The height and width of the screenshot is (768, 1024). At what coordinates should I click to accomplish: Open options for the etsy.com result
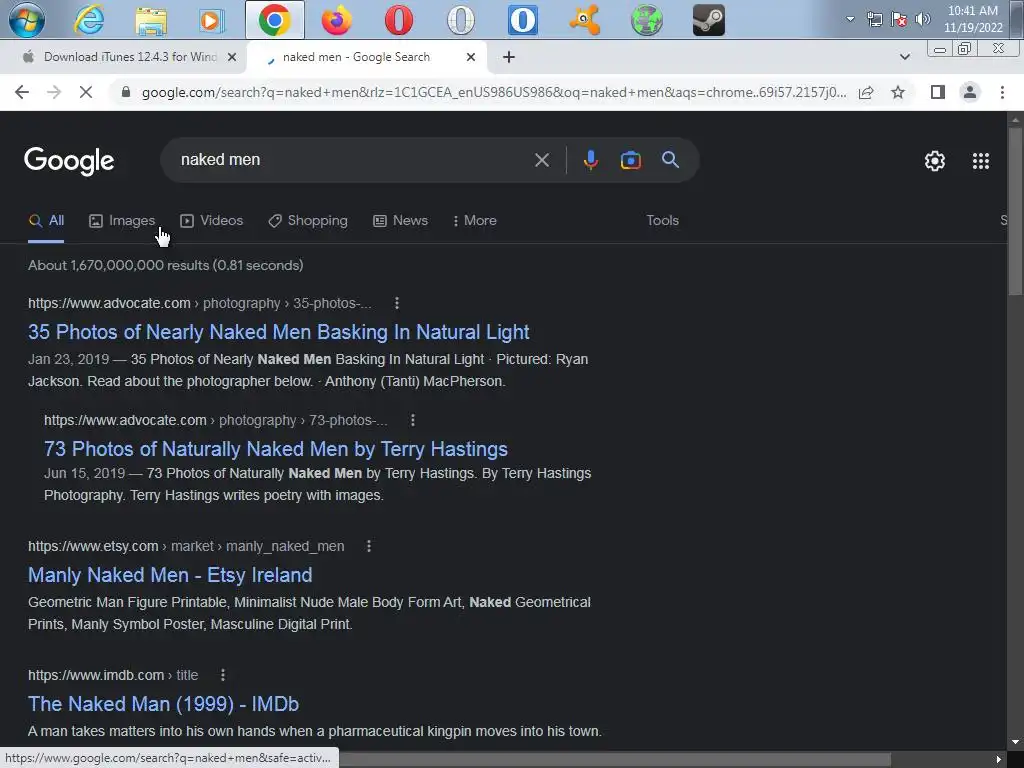368,546
